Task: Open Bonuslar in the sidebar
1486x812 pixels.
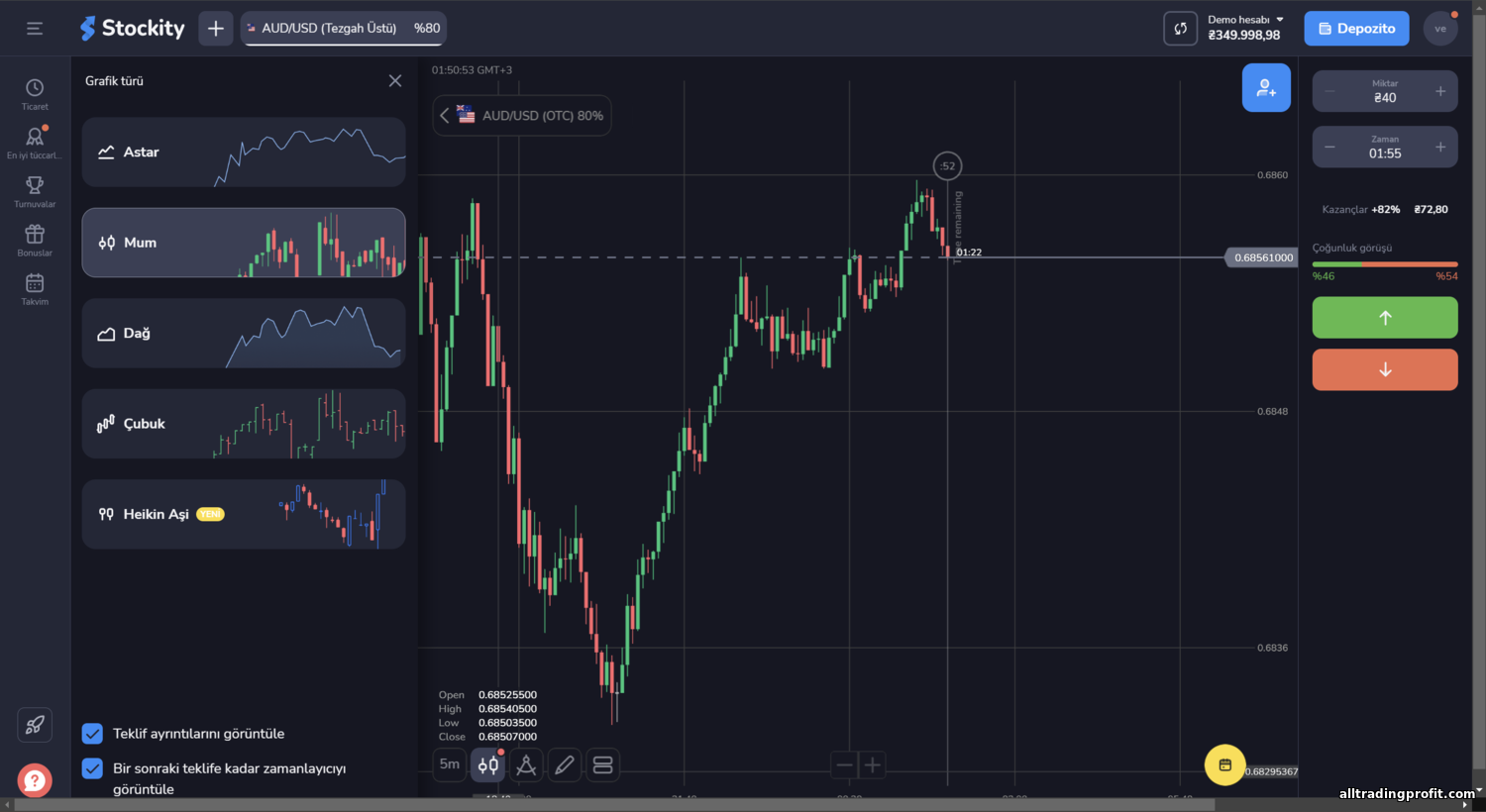Action: click(35, 241)
